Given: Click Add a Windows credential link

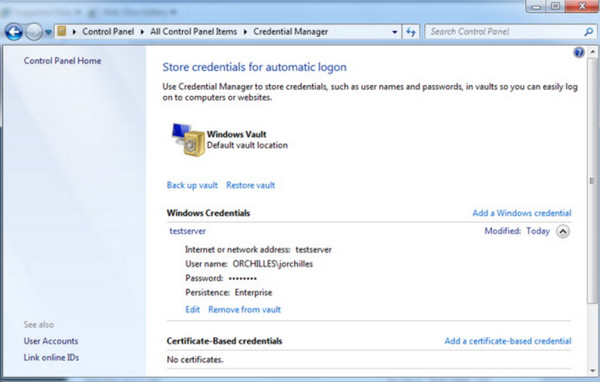Looking at the screenshot, I should coord(522,213).
